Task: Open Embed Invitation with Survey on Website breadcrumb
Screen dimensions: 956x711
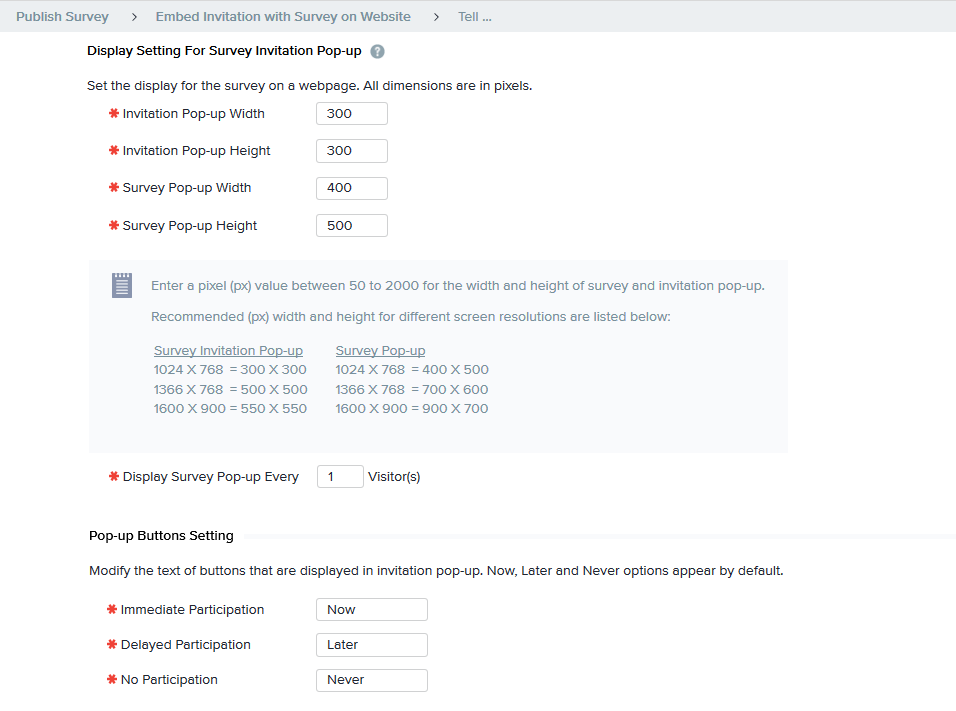Action: (x=283, y=17)
